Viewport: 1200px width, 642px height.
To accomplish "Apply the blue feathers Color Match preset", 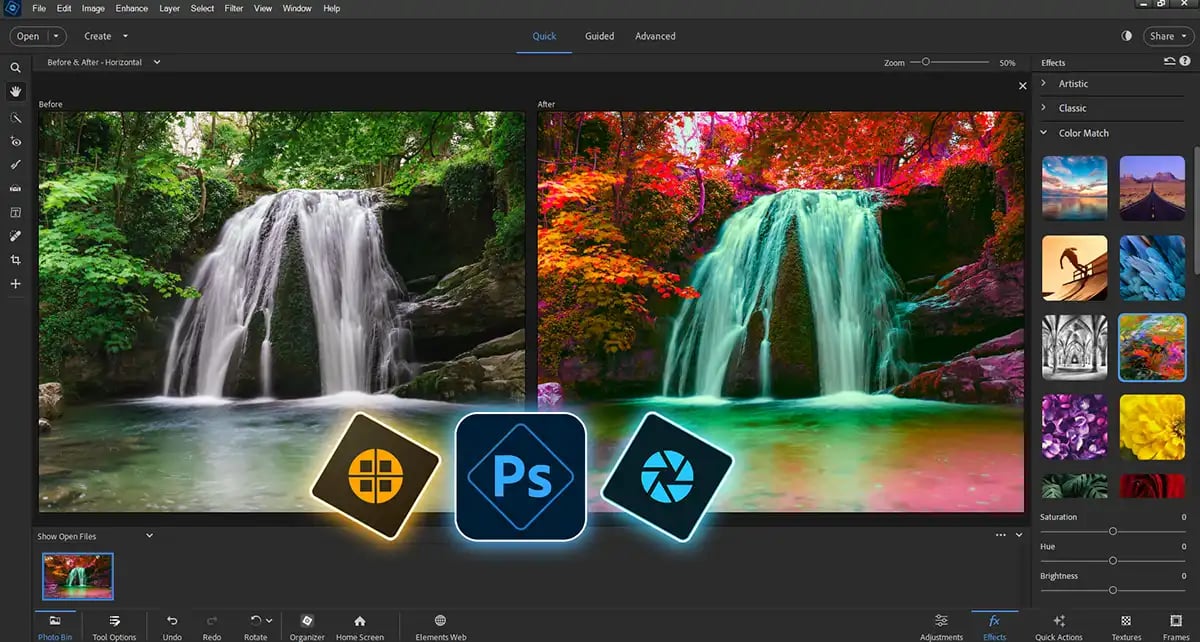I will pyautogui.click(x=1152, y=267).
